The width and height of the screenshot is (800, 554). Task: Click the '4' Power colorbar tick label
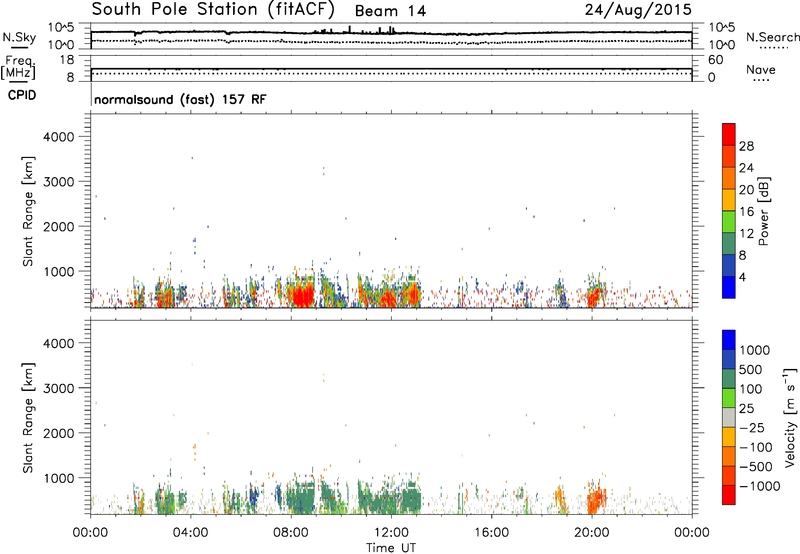click(742, 277)
